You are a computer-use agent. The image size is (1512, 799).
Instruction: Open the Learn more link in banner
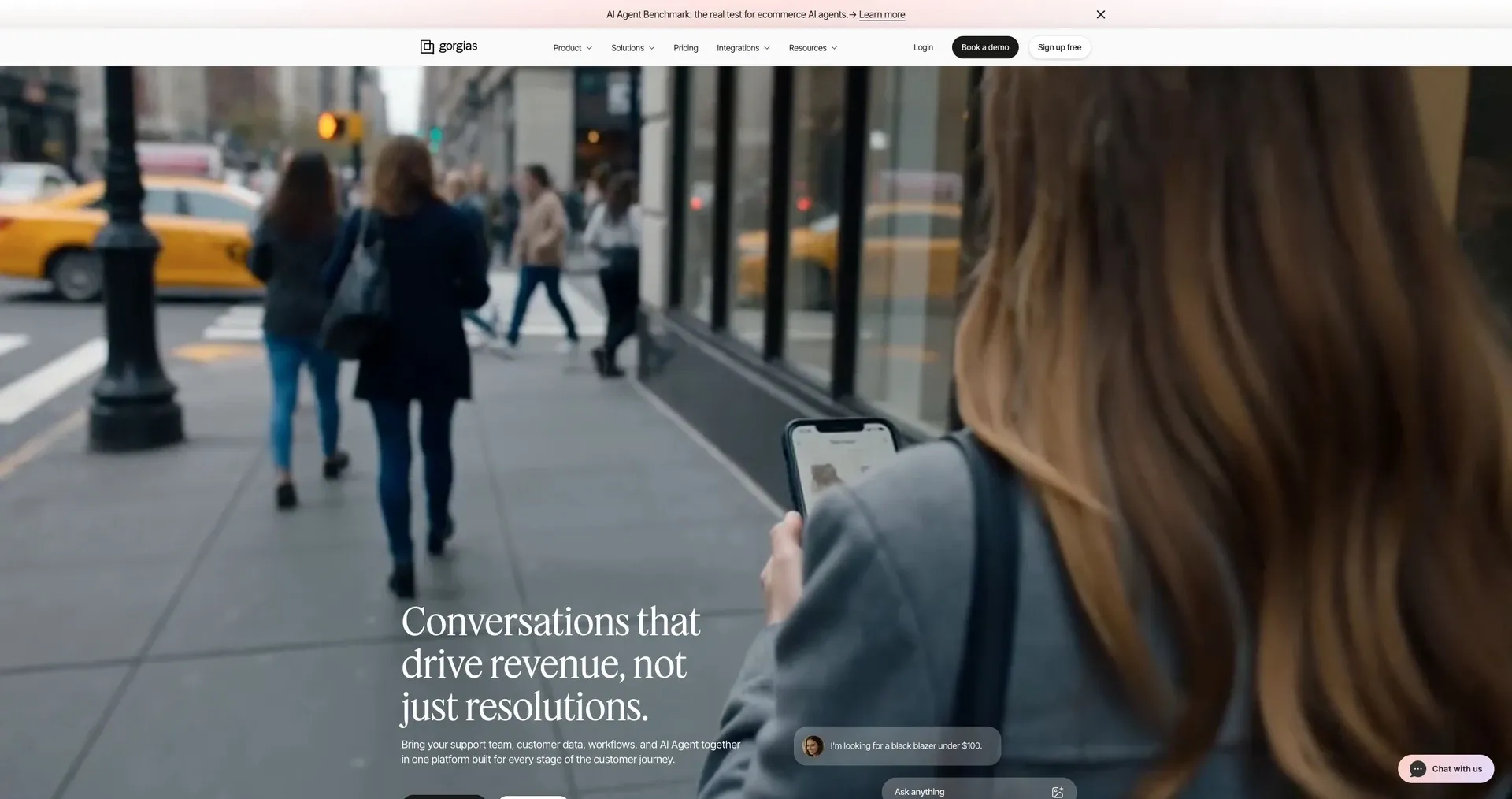coord(881,14)
